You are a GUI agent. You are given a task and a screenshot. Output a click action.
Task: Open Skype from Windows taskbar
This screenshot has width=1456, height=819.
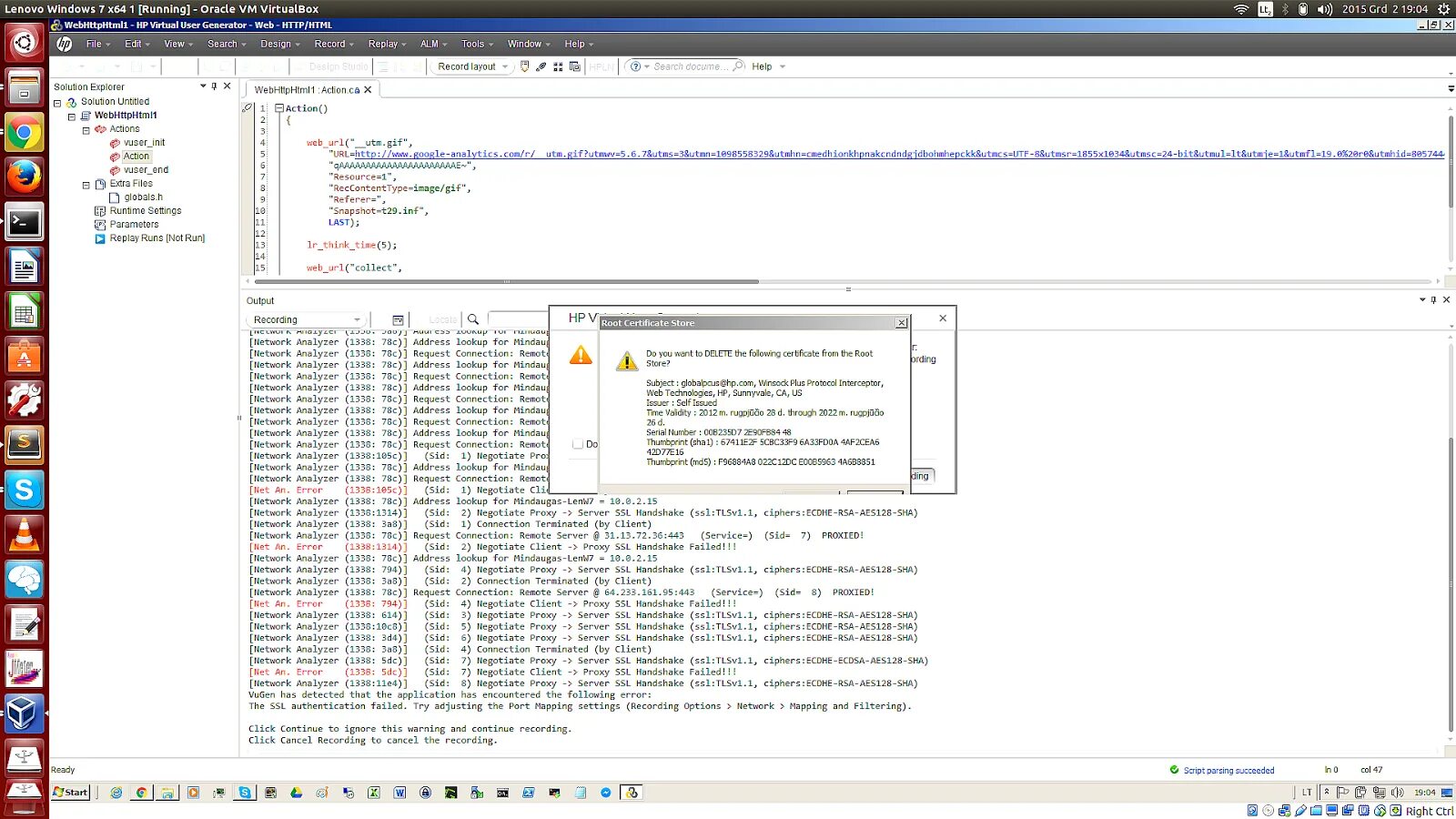245,793
